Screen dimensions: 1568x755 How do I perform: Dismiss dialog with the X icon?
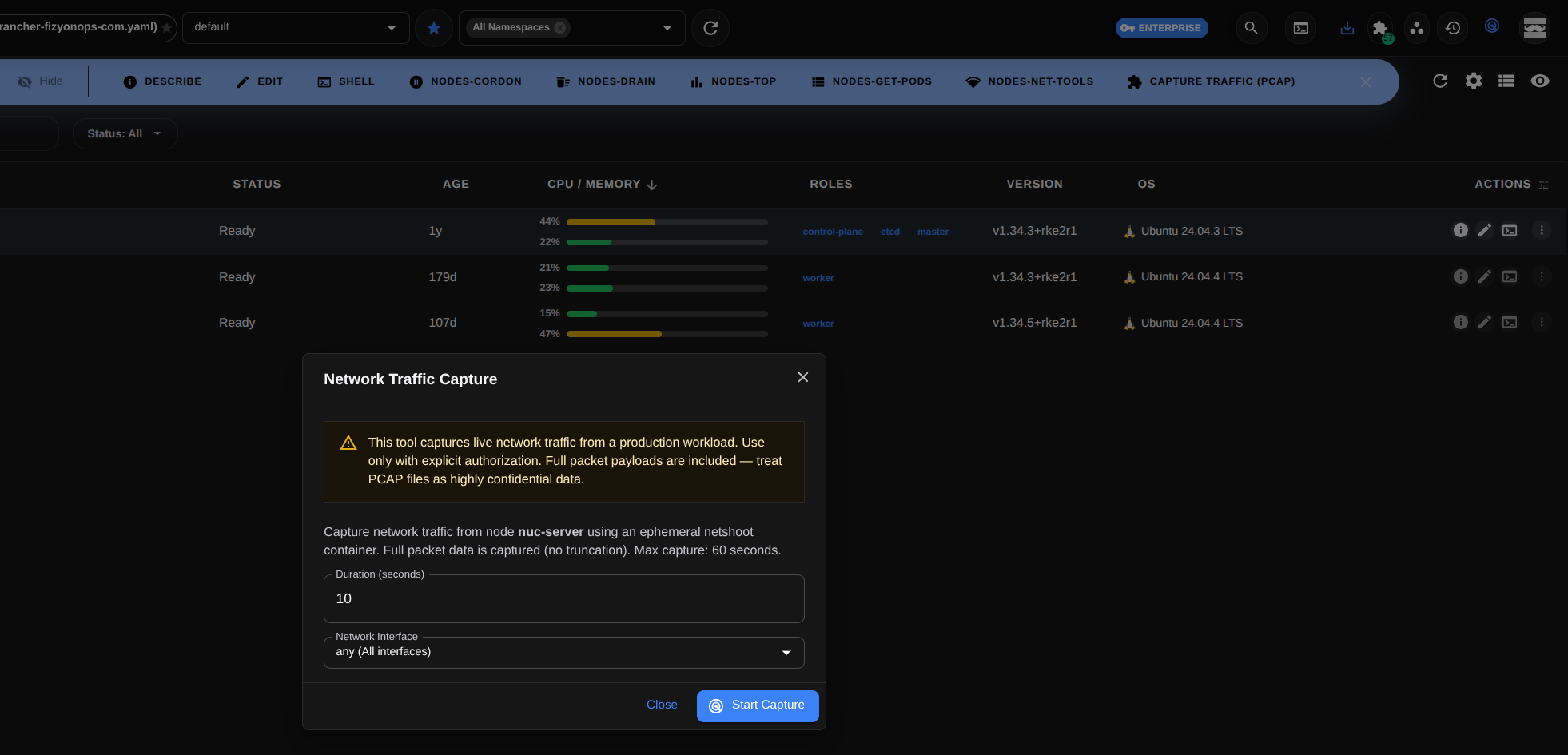[x=803, y=377]
